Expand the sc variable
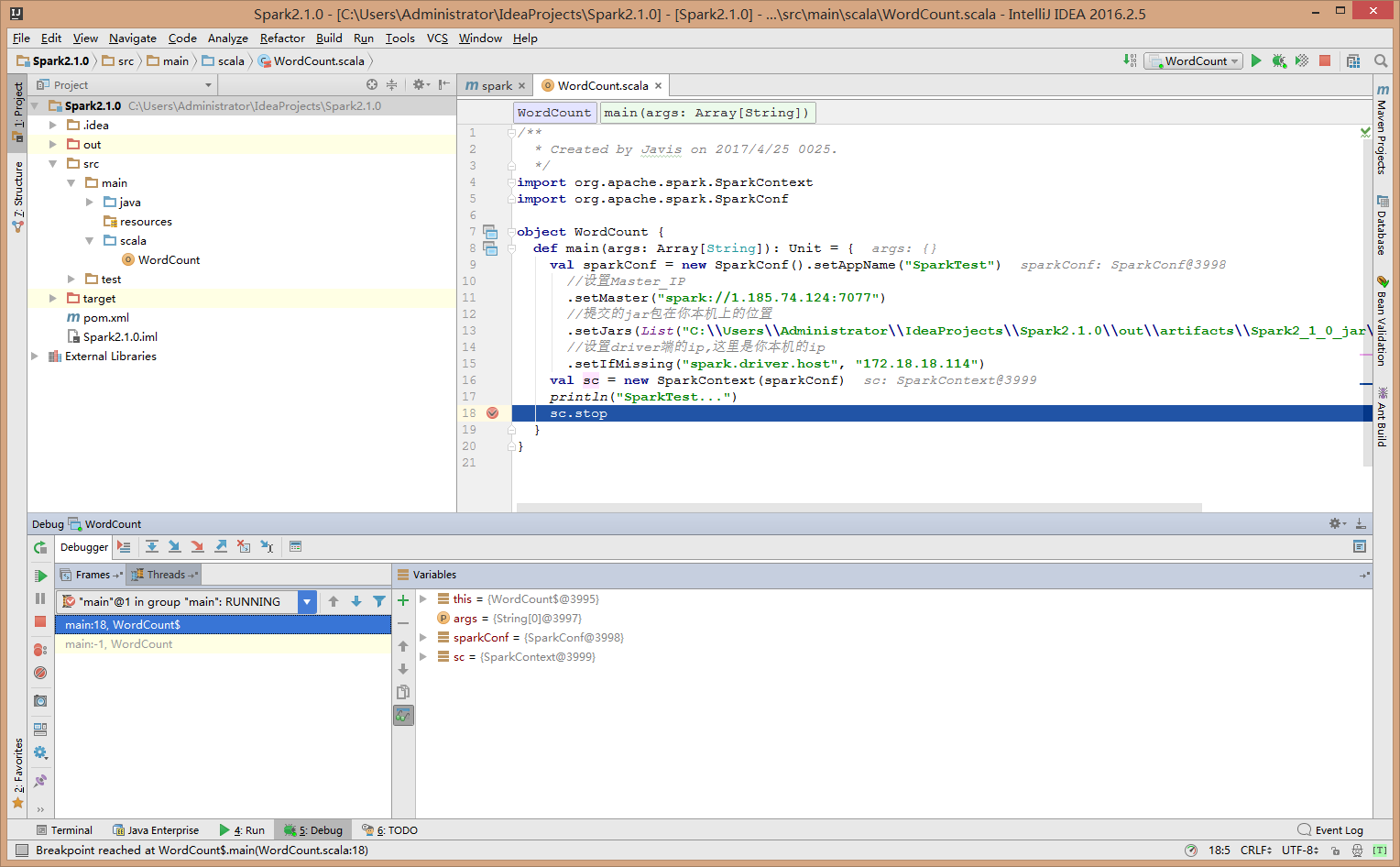 (x=423, y=656)
